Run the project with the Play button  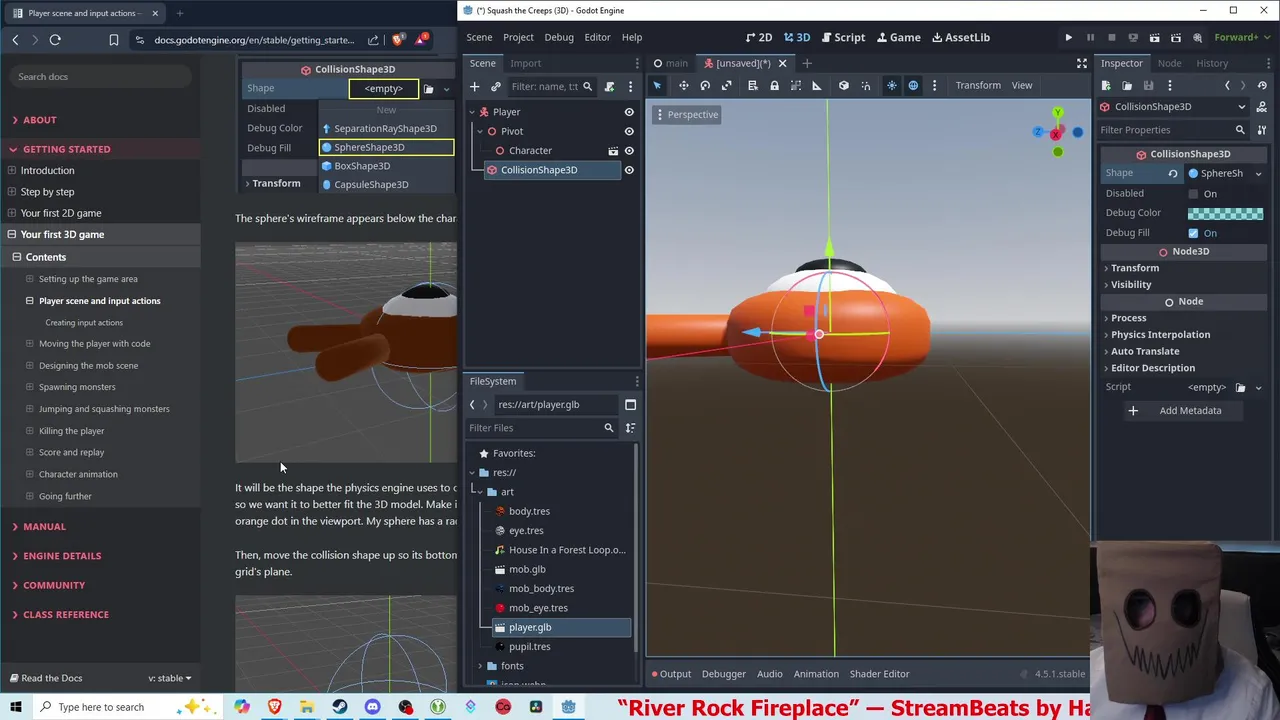click(1068, 38)
